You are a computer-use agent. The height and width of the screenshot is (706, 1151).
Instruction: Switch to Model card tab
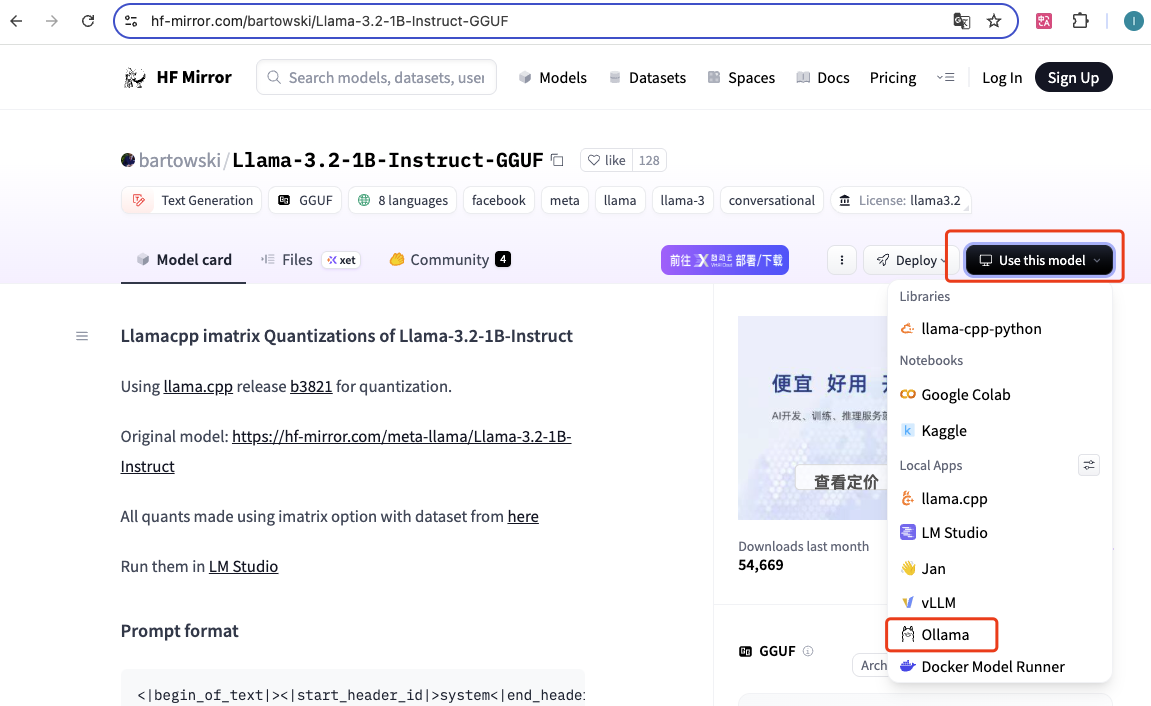[x=184, y=260]
